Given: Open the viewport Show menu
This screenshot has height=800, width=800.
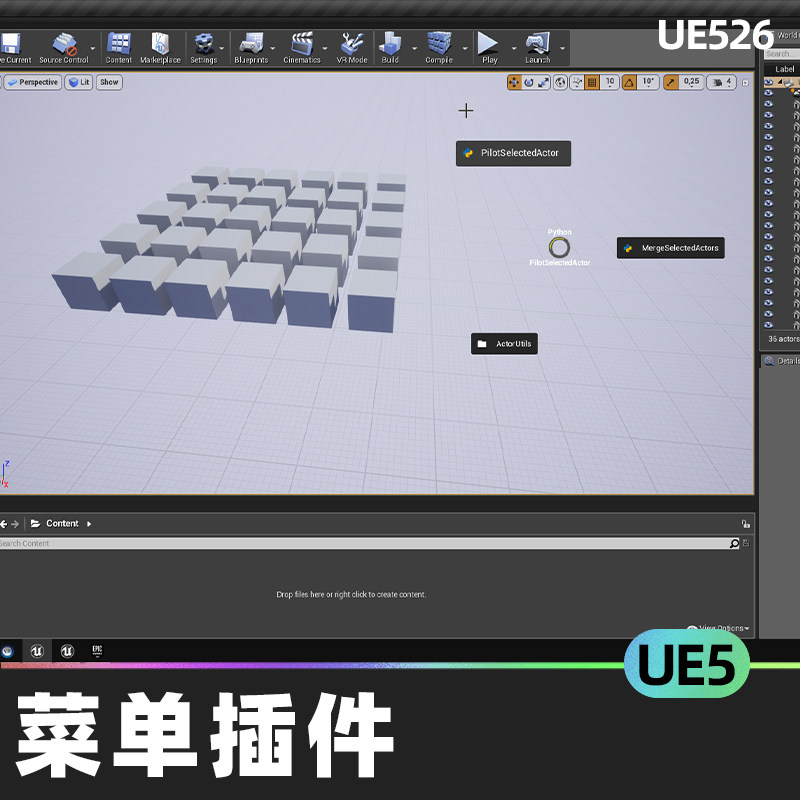Looking at the screenshot, I should 109,82.
